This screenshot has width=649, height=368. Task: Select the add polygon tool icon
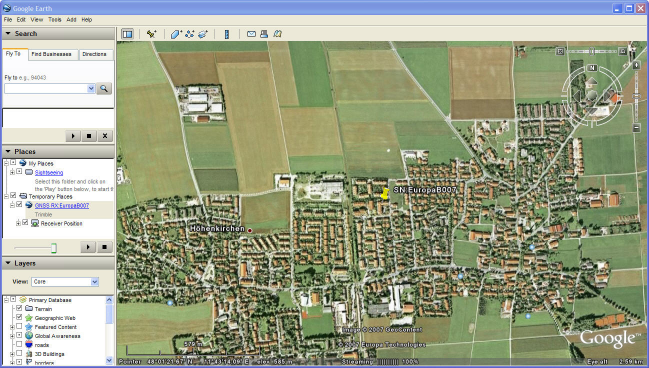click(176, 34)
